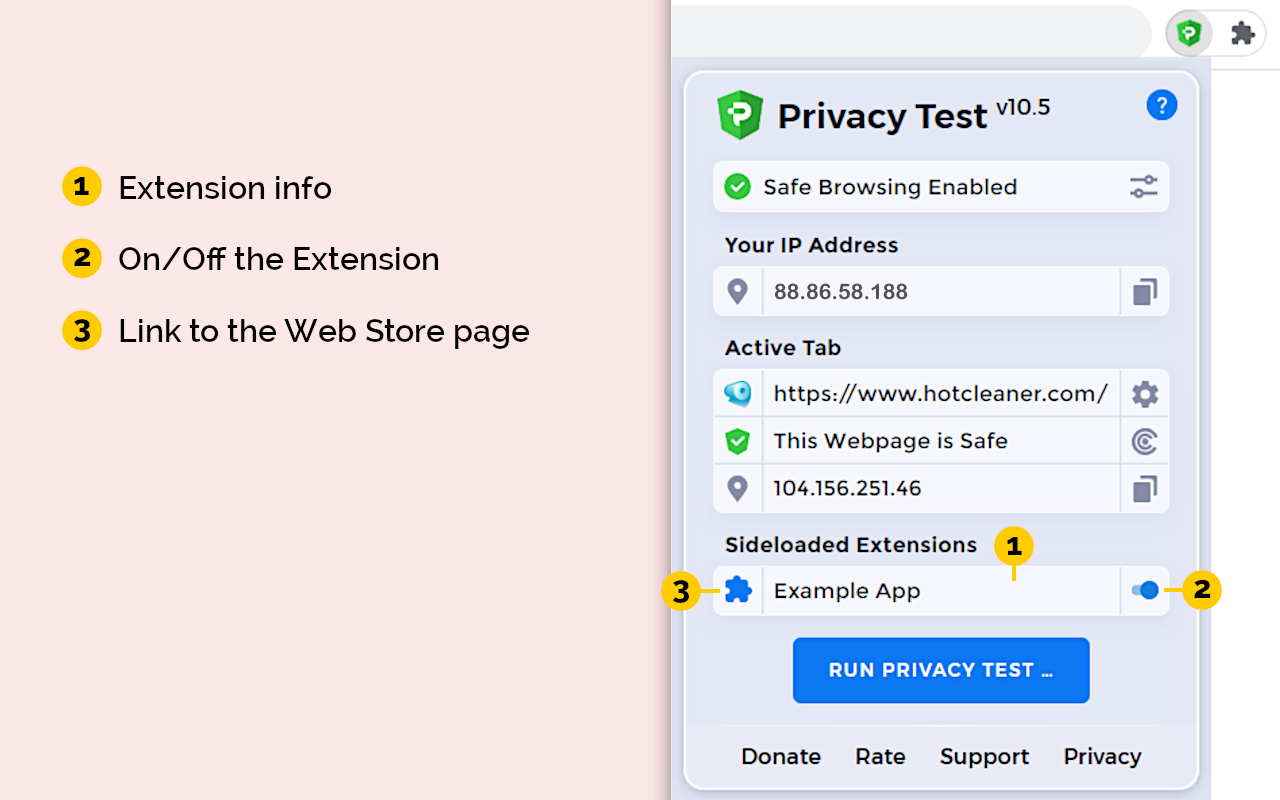Open Safe Browsing filter settings sliders

[1144, 186]
